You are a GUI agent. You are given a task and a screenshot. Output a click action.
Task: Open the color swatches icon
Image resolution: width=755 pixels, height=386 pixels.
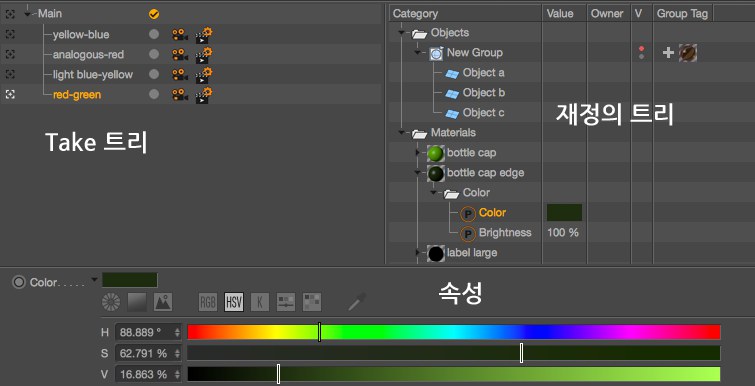pyautogui.click(x=312, y=302)
